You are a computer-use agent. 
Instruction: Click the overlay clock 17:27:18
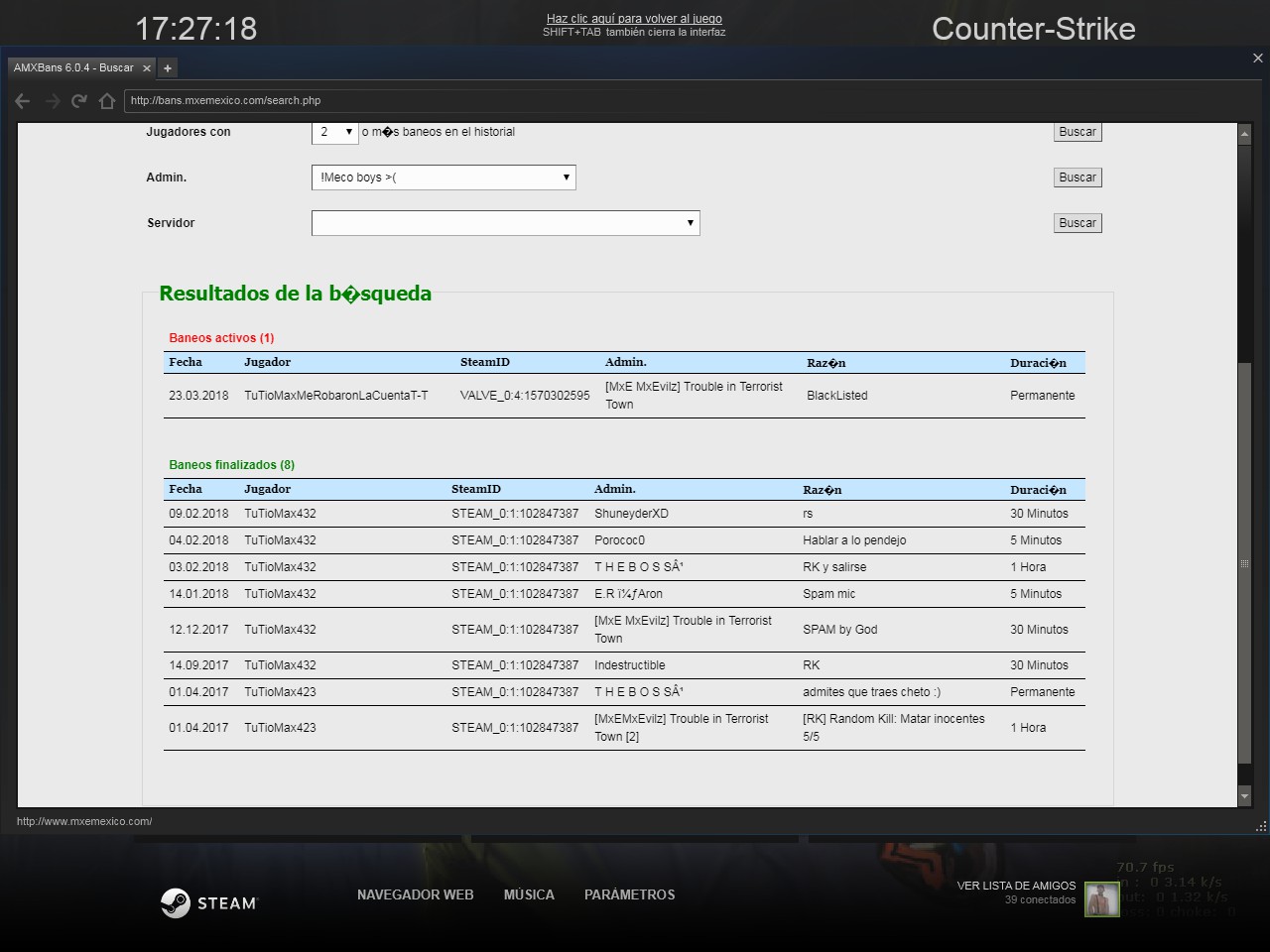pyautogui.click(x=195, y=29)
